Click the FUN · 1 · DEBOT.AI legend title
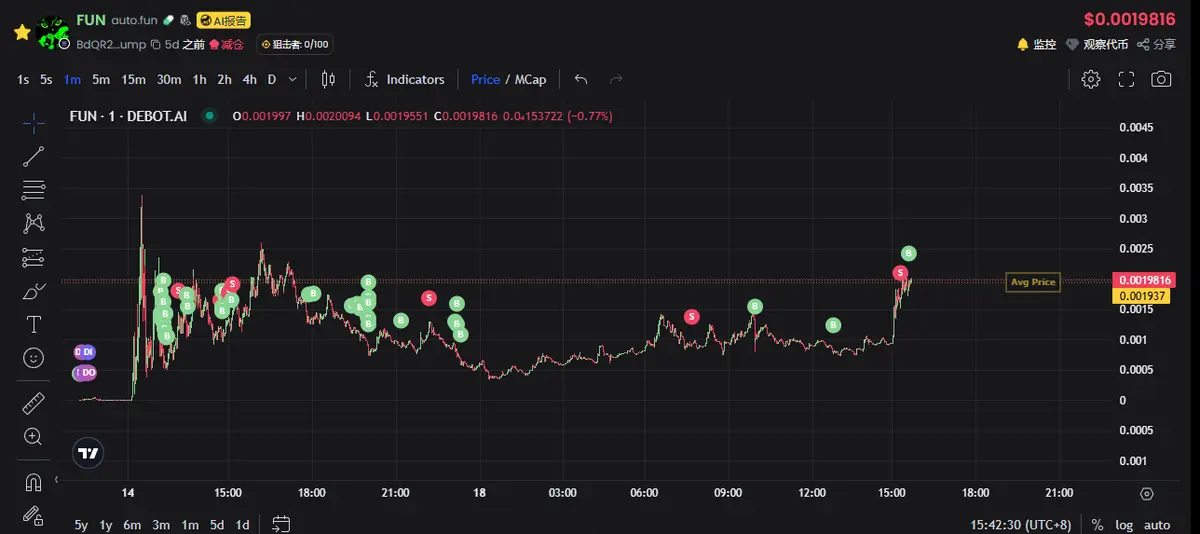Screen dimensions: 1200x534 tap(128, 116)
